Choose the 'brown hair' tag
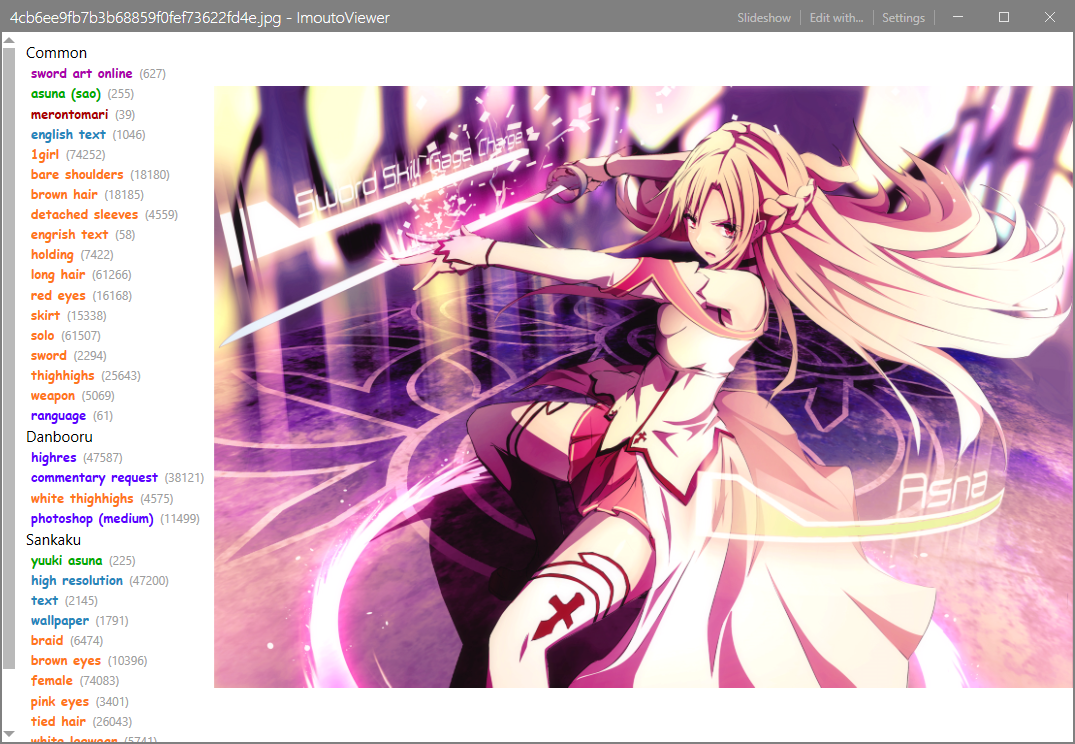The image size is (1075, 744). (64, 194)
